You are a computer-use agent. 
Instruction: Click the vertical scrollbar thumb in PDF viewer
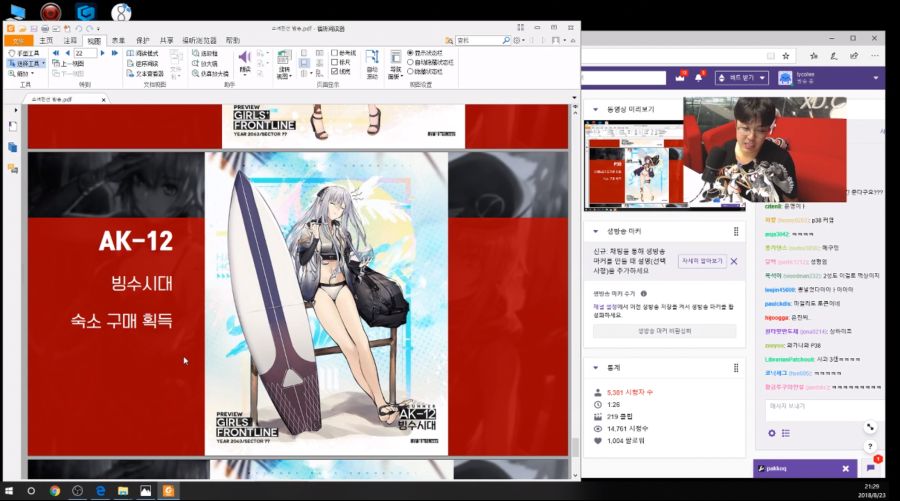(x=575, y=447)
